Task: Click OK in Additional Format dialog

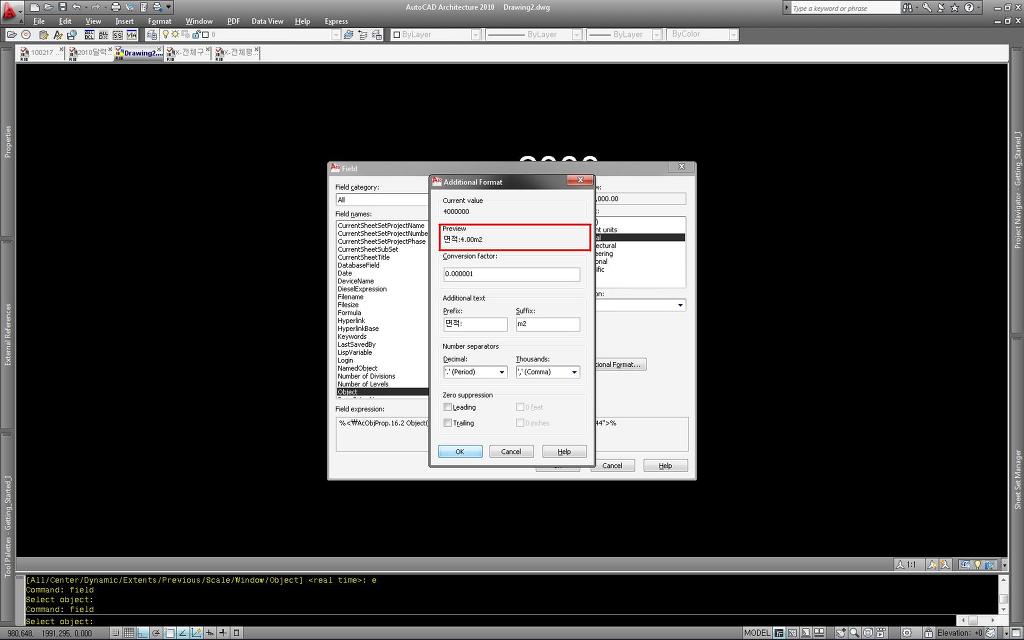Action: [x=460, y=452]
